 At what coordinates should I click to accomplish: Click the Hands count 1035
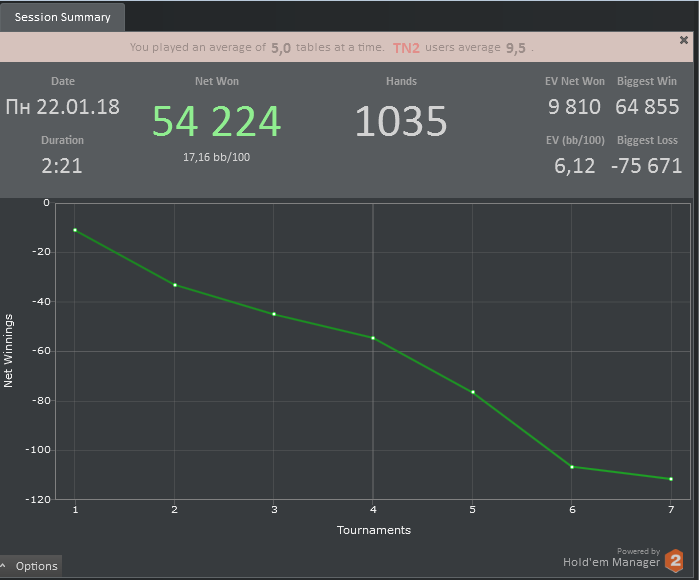401,121
